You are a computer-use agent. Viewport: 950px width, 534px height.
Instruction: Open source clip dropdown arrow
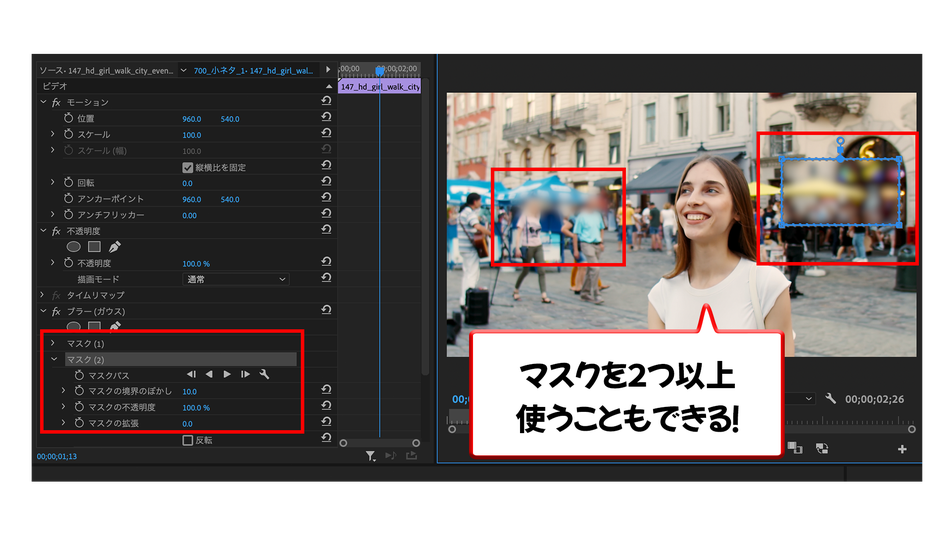[x=184, y=70]
